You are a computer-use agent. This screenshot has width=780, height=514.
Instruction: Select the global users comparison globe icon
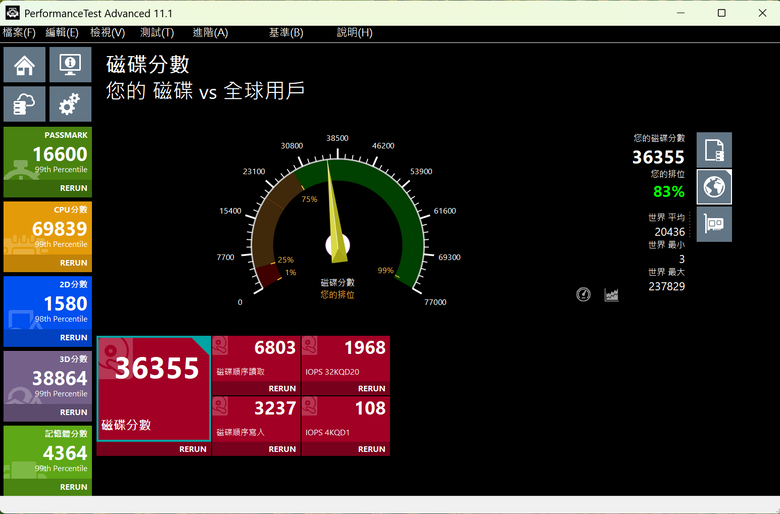click(714, 187)
